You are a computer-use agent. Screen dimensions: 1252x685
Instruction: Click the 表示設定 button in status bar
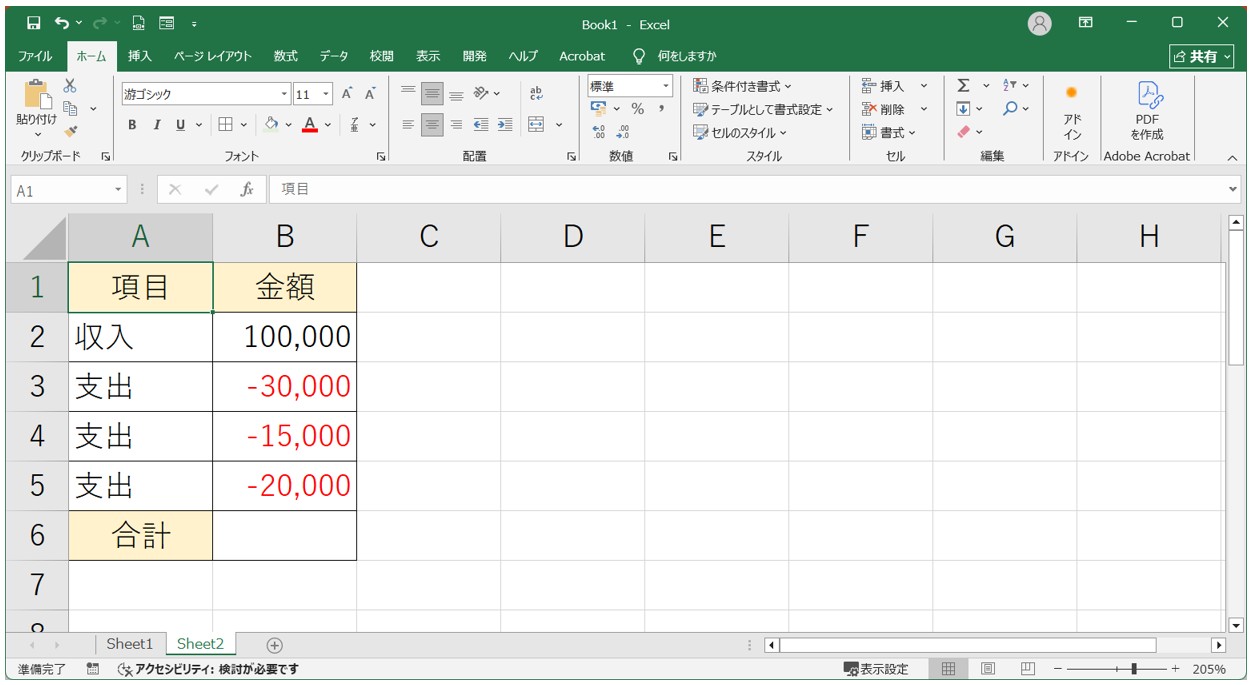click(x=876, y=669)
